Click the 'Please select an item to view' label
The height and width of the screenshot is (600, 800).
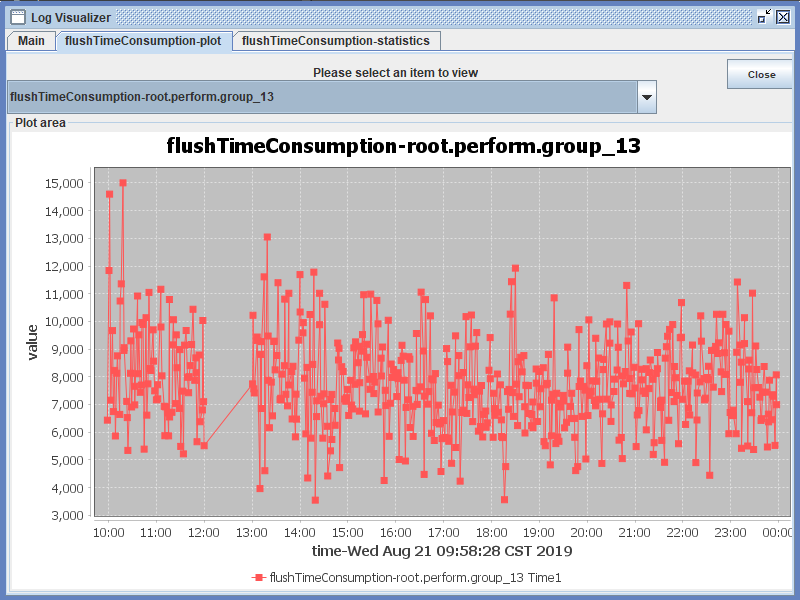click(395, 73)
